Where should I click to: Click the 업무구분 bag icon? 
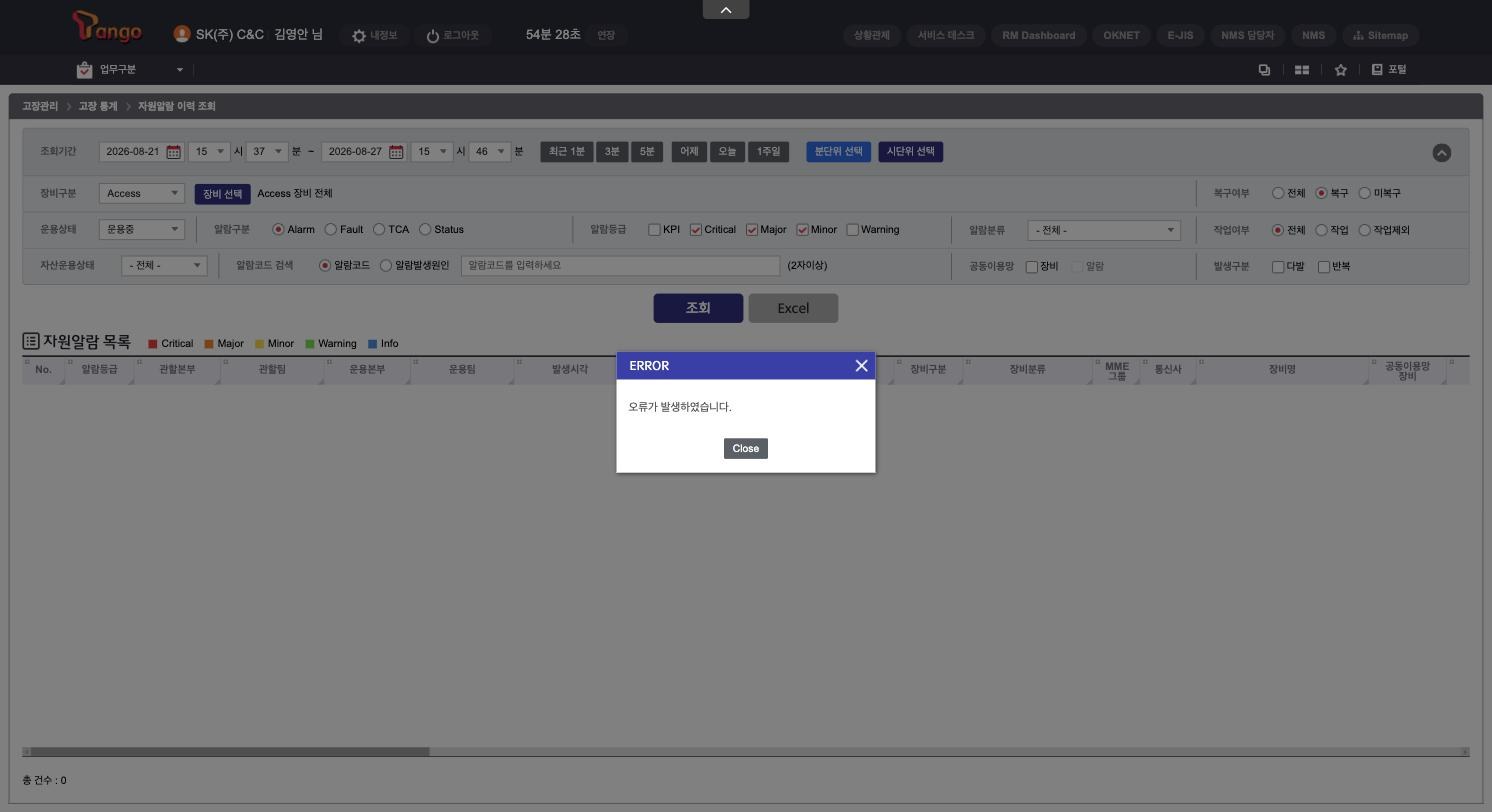point(84,70)
